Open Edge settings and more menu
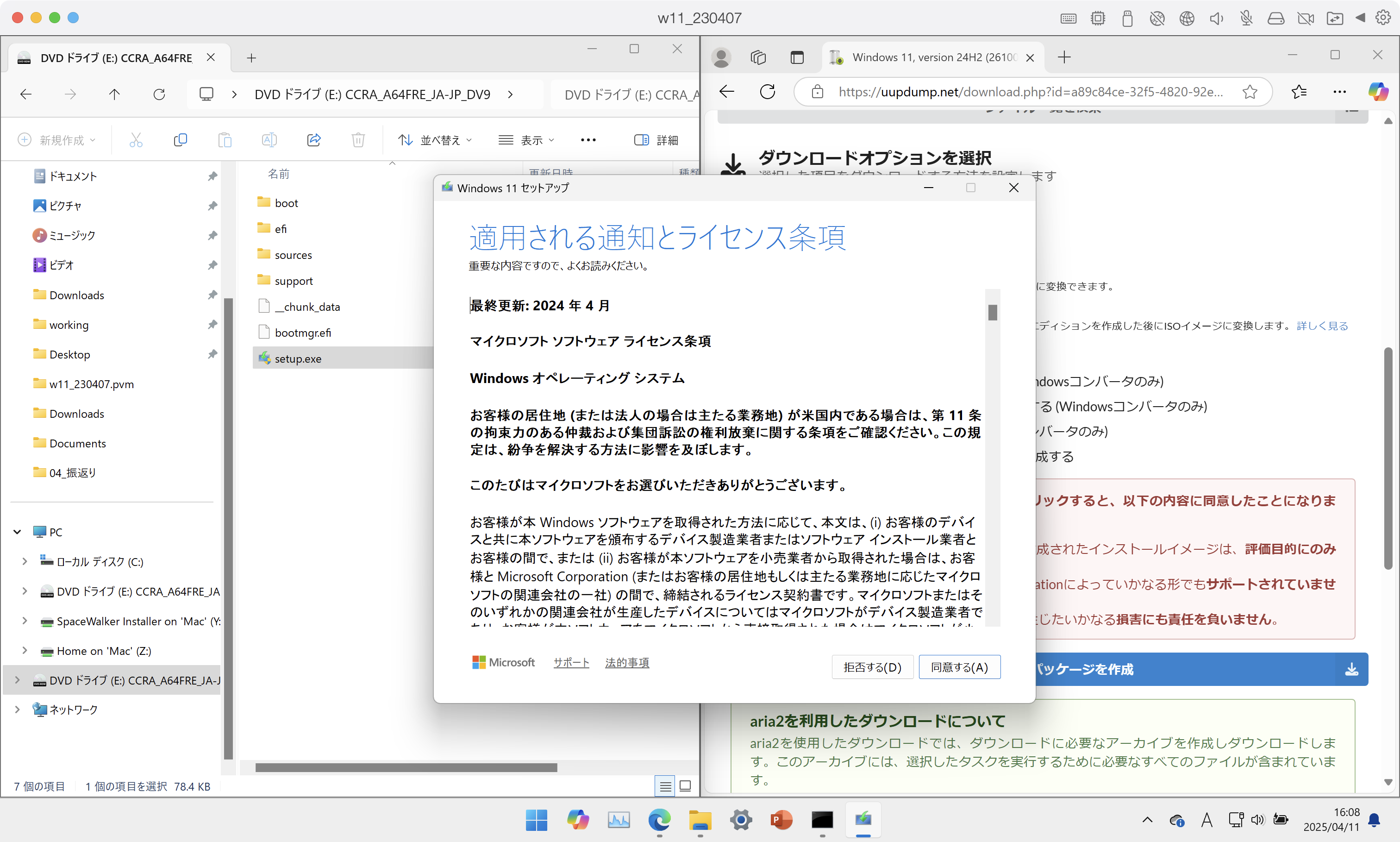 [x=1340, y=92]
